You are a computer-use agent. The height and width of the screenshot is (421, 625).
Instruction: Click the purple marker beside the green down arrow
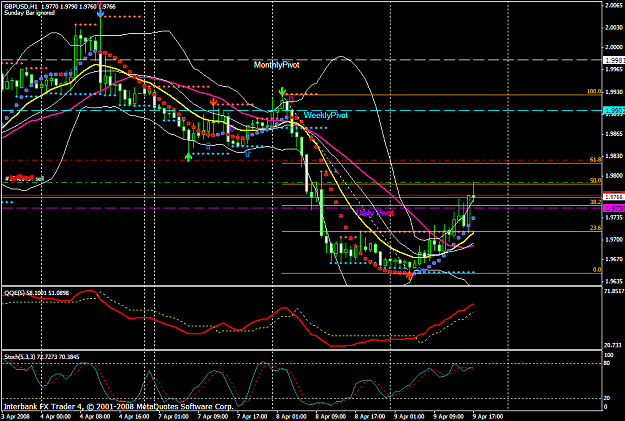[x=291, y=98]
